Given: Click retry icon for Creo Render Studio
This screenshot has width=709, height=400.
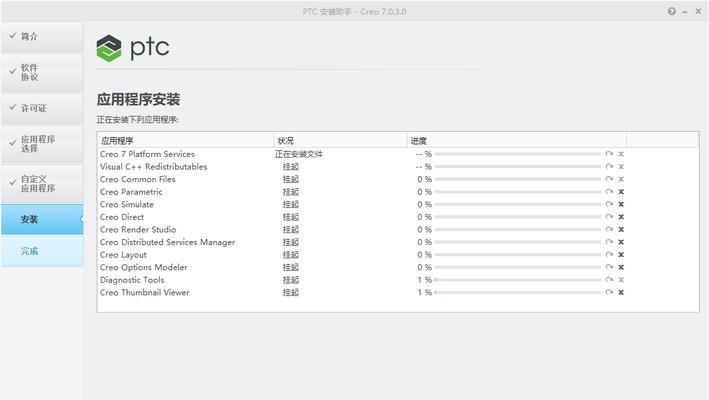Looking at the screenshot, I should click(x=609, y=230).
